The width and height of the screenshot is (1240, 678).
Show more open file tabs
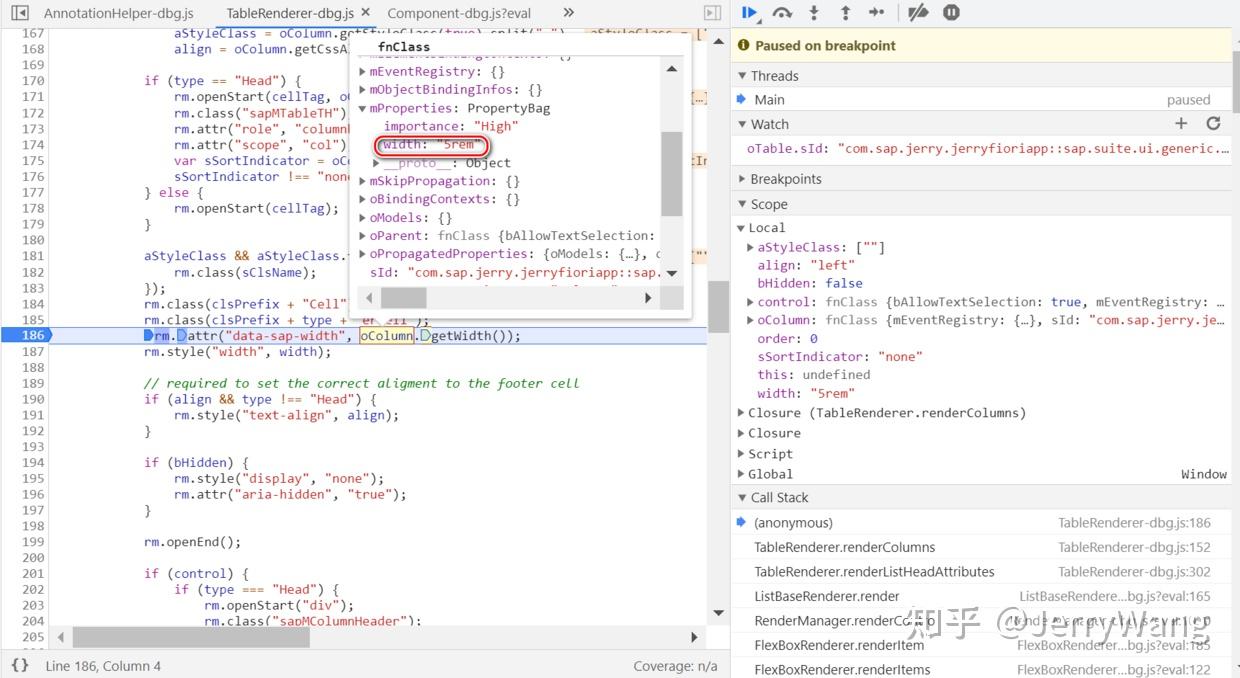(x=568, y=13)
